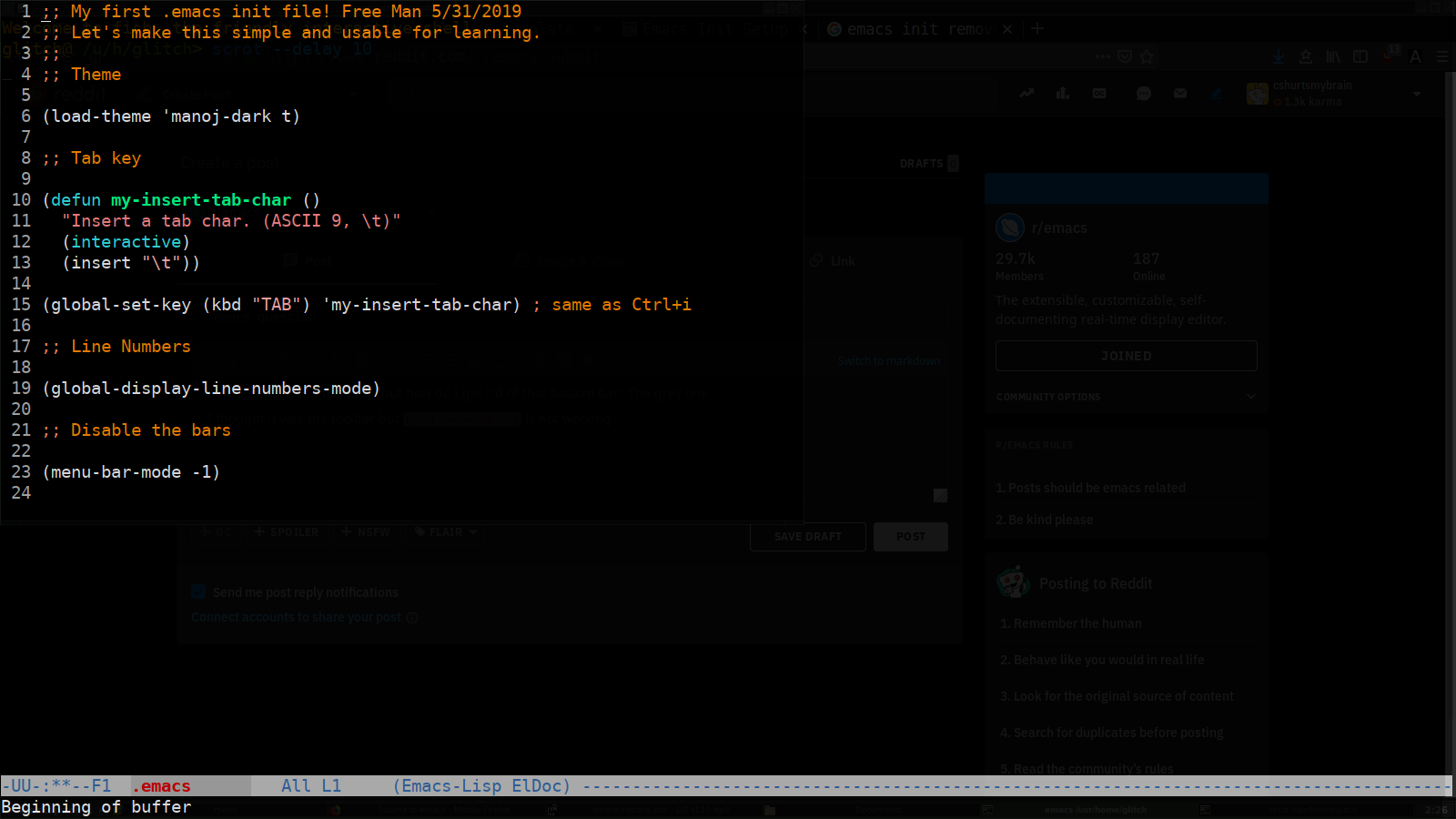1456x819 pixels.
Task: Toggle 'Send me post reply notifications' checkbox
Action: 198,591
